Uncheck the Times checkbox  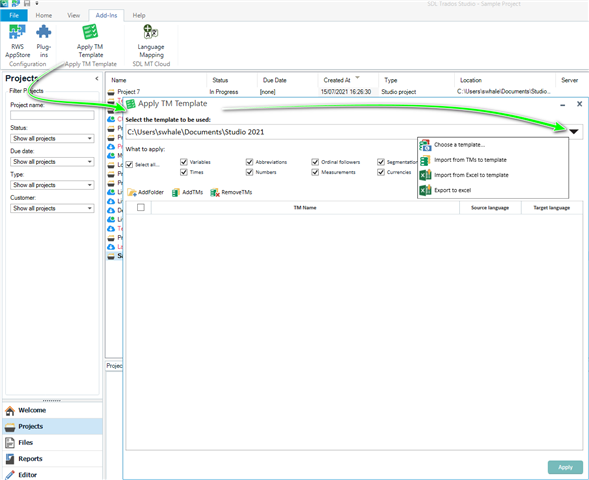(184, 172)
